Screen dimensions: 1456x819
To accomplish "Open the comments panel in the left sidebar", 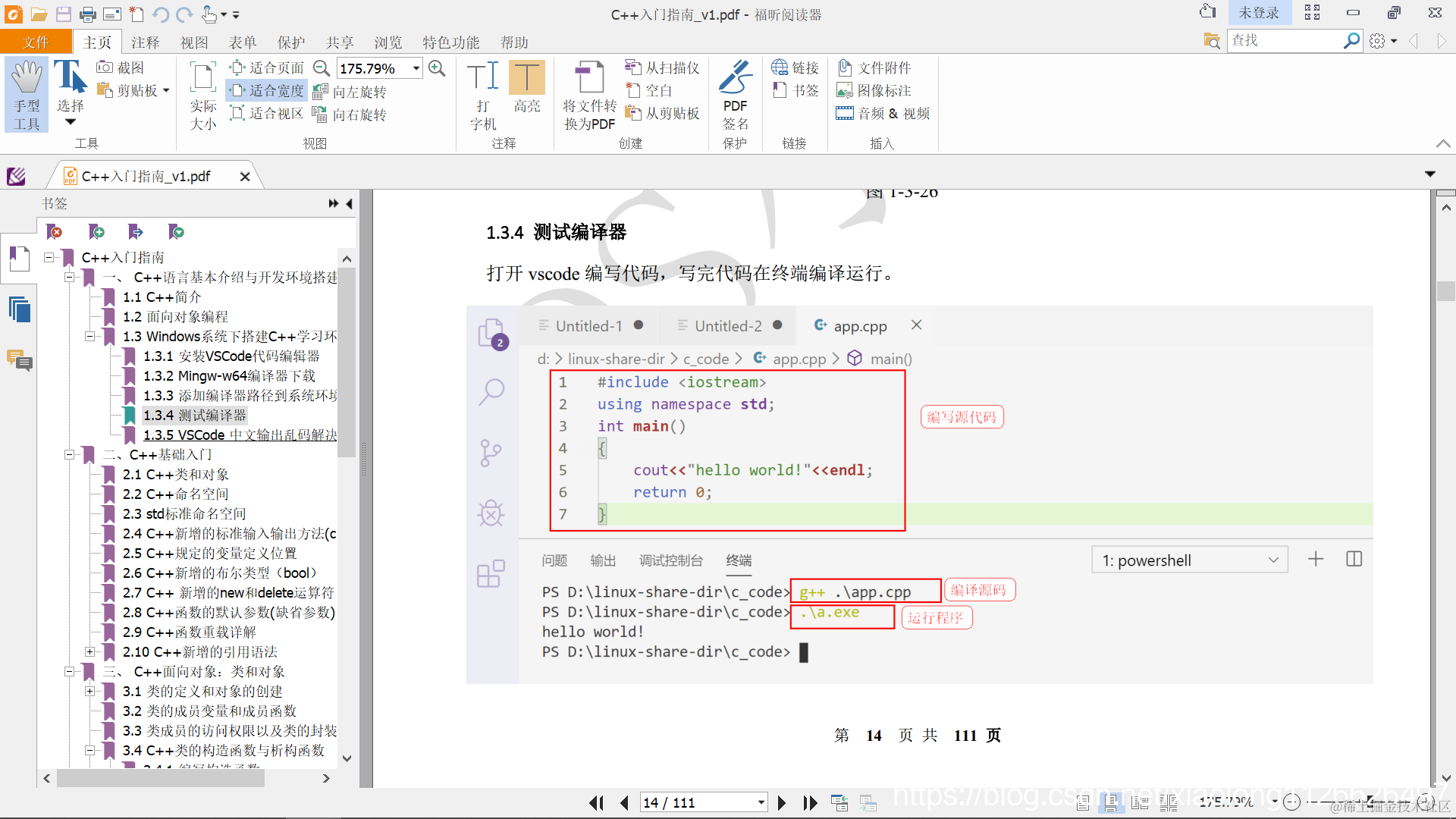I will (x=19, y=359).
